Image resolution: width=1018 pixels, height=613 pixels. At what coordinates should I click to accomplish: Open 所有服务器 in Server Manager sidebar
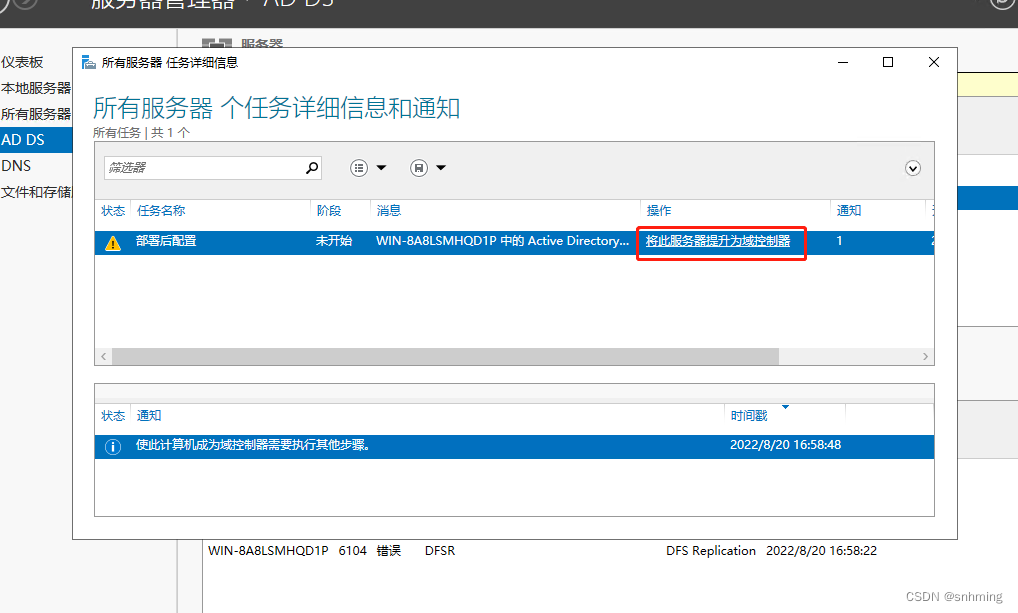pos(36,114)
